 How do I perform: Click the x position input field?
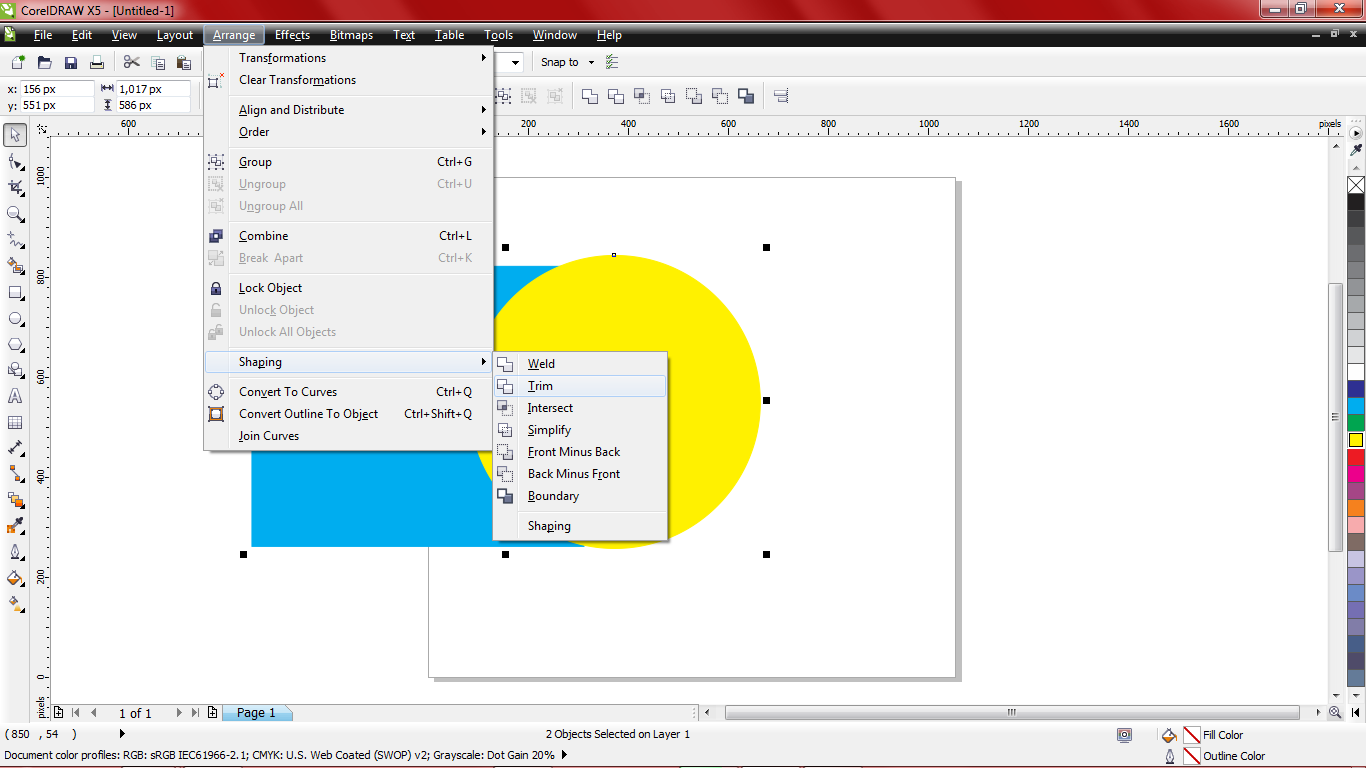click(55, 88)
